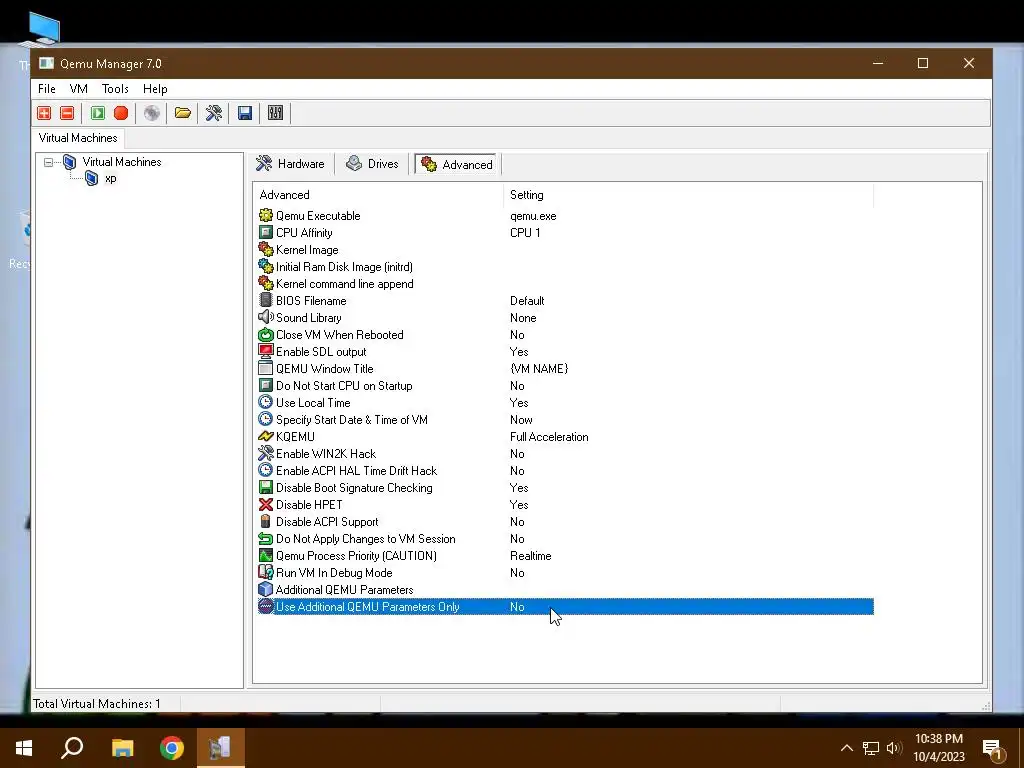Show hidden system tray icons

pos(846,748)
